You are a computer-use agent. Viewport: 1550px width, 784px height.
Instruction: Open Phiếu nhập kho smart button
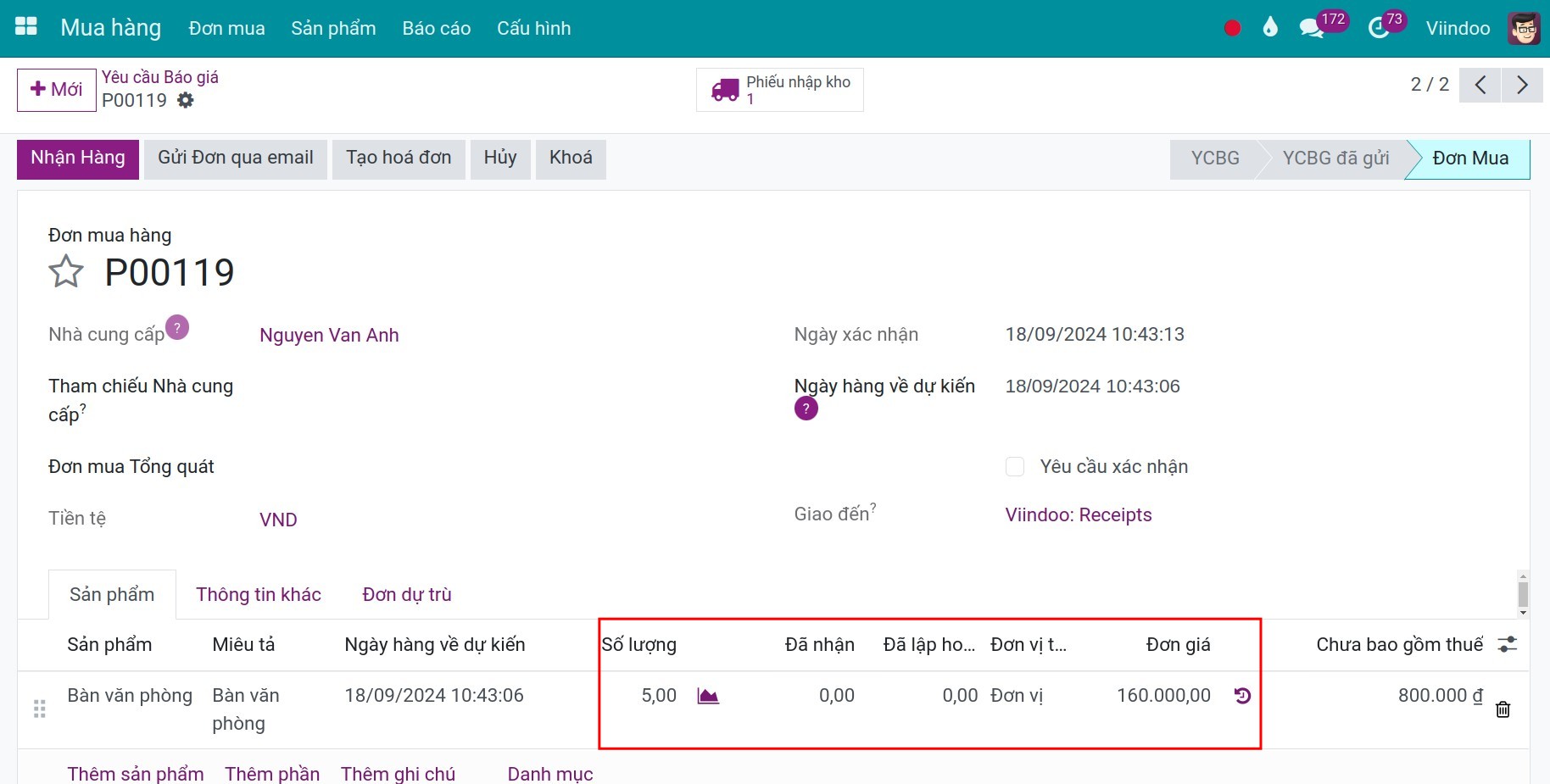tap(779, 90)
